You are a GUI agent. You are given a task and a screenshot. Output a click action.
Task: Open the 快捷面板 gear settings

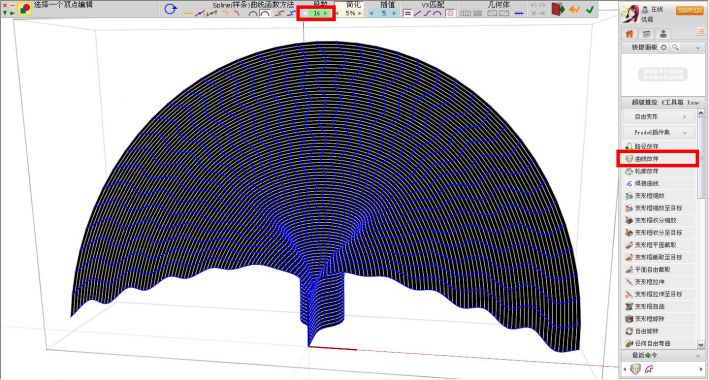tap(664, 48)
